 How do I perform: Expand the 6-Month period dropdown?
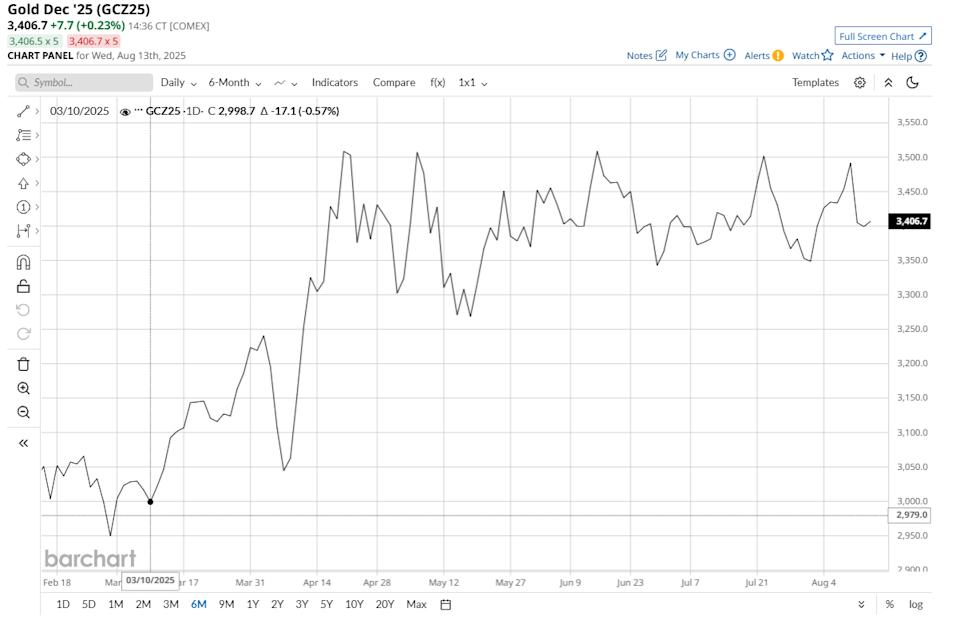tap(234, 83)
